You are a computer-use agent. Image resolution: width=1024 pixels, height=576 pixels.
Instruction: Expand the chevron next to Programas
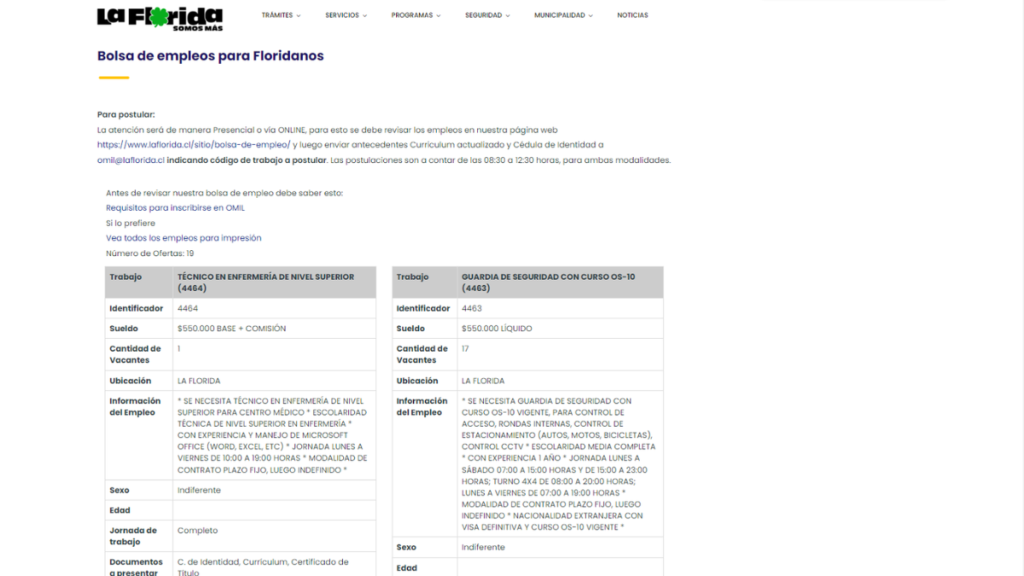[438, 16]
